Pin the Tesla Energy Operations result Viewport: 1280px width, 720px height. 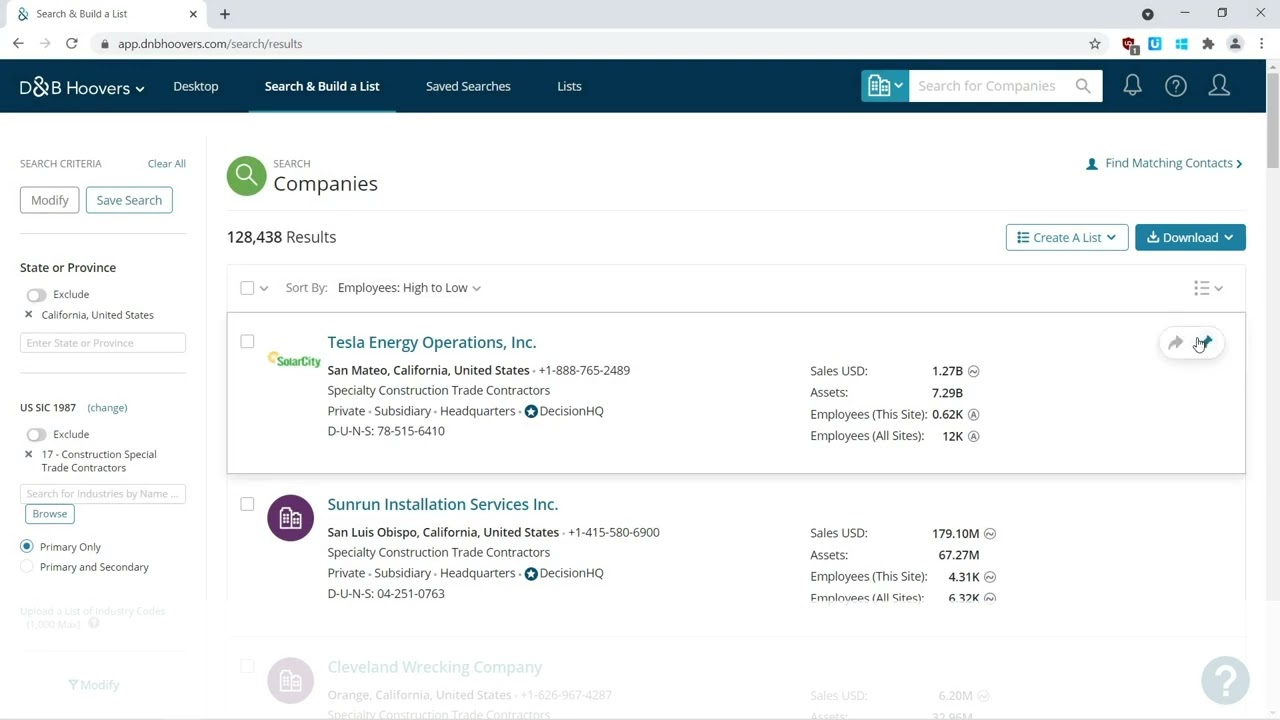(x=1204, y=343)
